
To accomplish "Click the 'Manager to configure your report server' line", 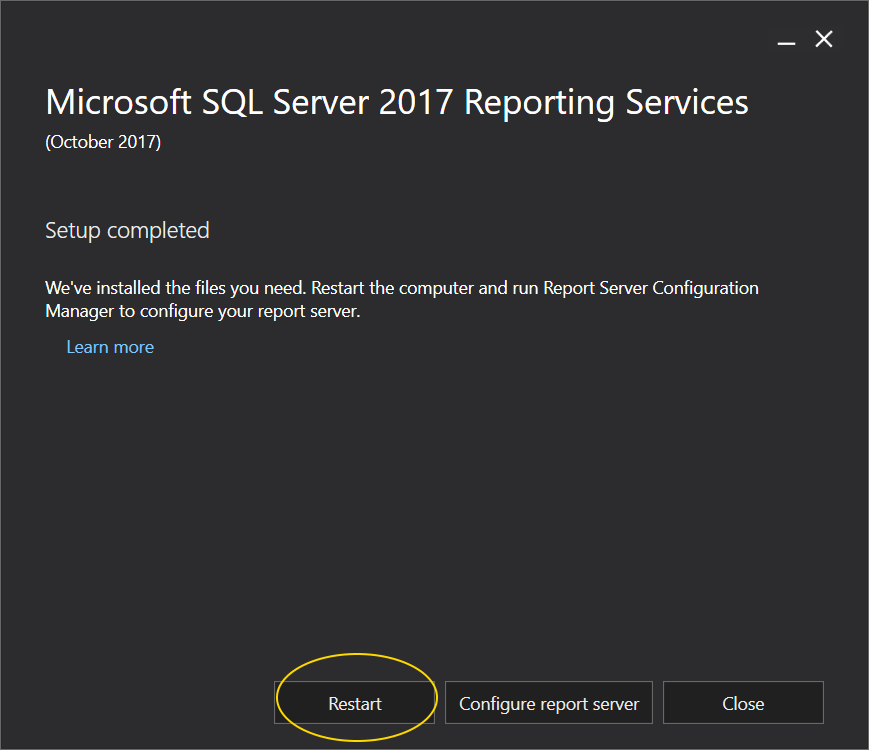I will [202, 311].
